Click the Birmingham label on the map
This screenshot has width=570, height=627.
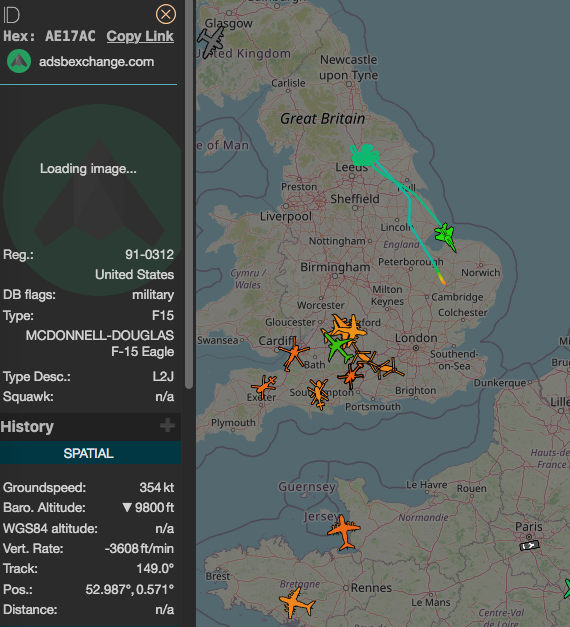pos(335,267)
